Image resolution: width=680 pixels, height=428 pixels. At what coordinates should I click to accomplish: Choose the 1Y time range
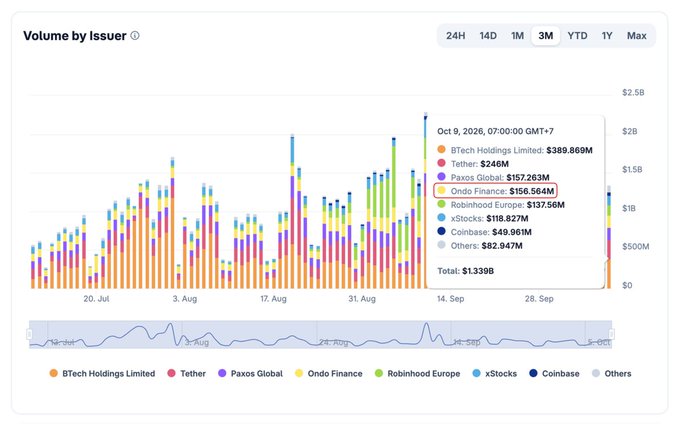607,36
